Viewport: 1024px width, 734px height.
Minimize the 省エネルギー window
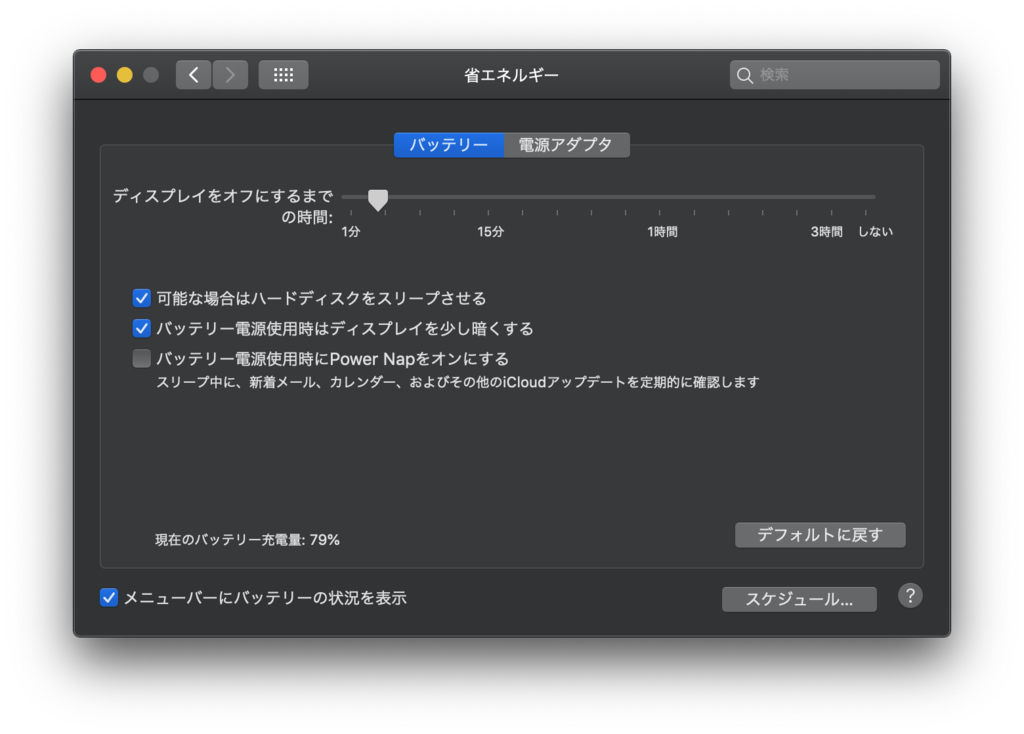click(x=123, y=74)
